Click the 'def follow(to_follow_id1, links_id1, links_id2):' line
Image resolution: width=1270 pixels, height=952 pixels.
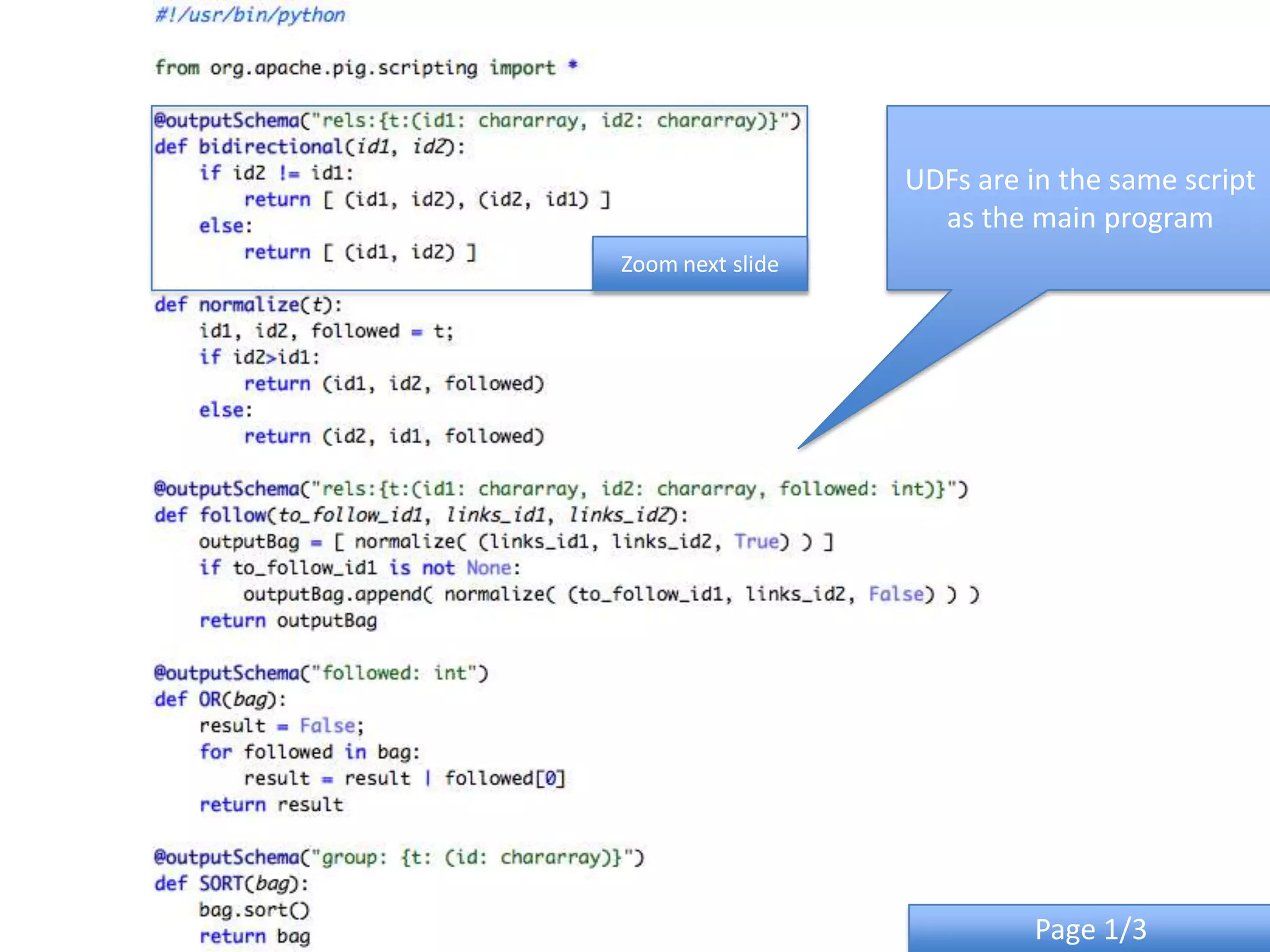(x=421, y=516)
